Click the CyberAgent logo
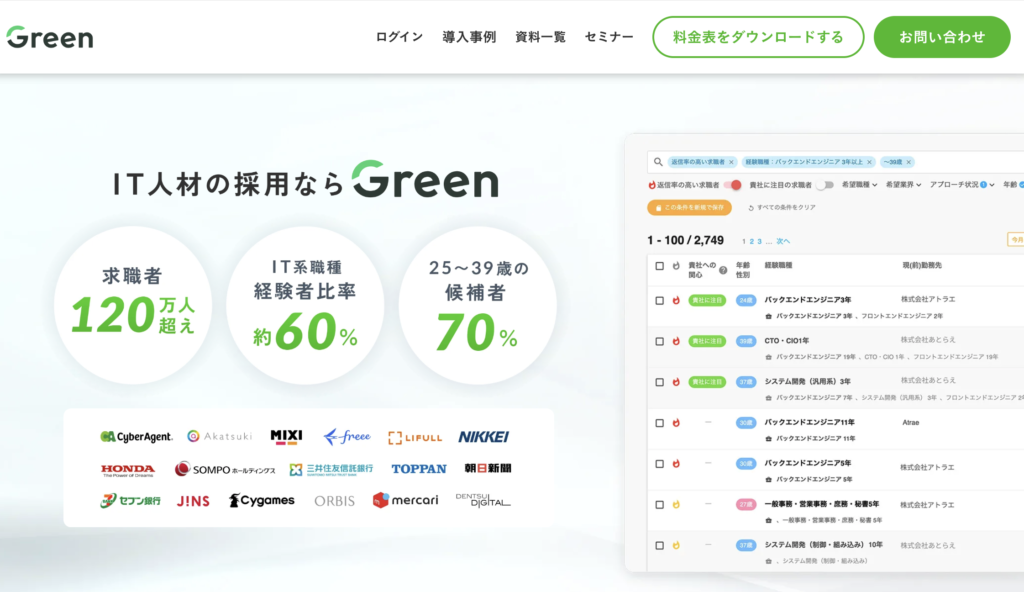This screenshot has height=592, width=1024. click(x=136, y=436)
